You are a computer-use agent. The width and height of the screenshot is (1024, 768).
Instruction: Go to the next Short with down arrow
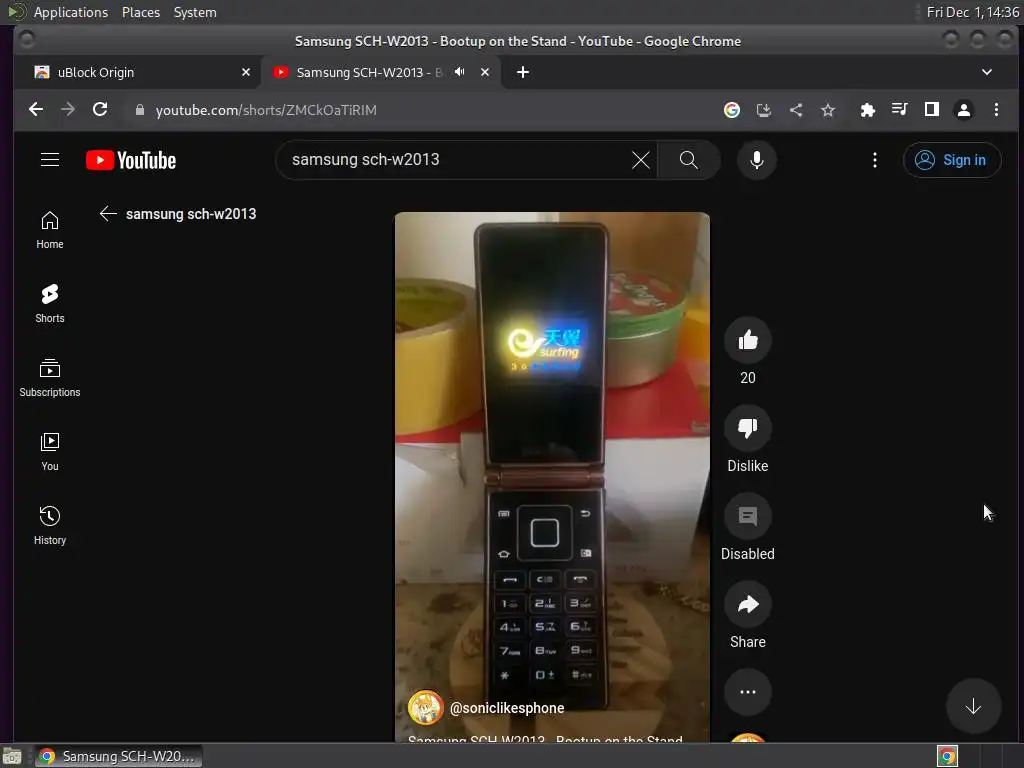[x=973, y=707]
